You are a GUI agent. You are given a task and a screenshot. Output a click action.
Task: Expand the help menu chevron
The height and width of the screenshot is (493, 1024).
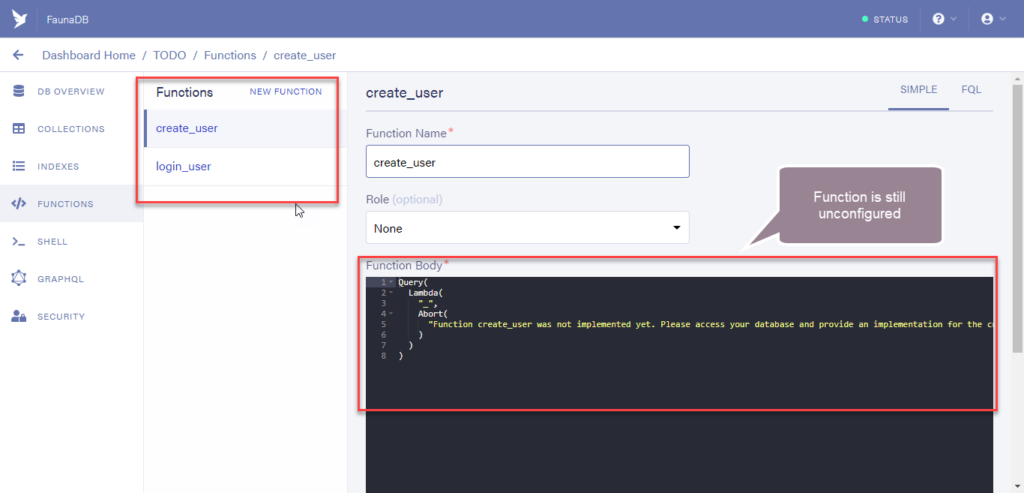953,19
